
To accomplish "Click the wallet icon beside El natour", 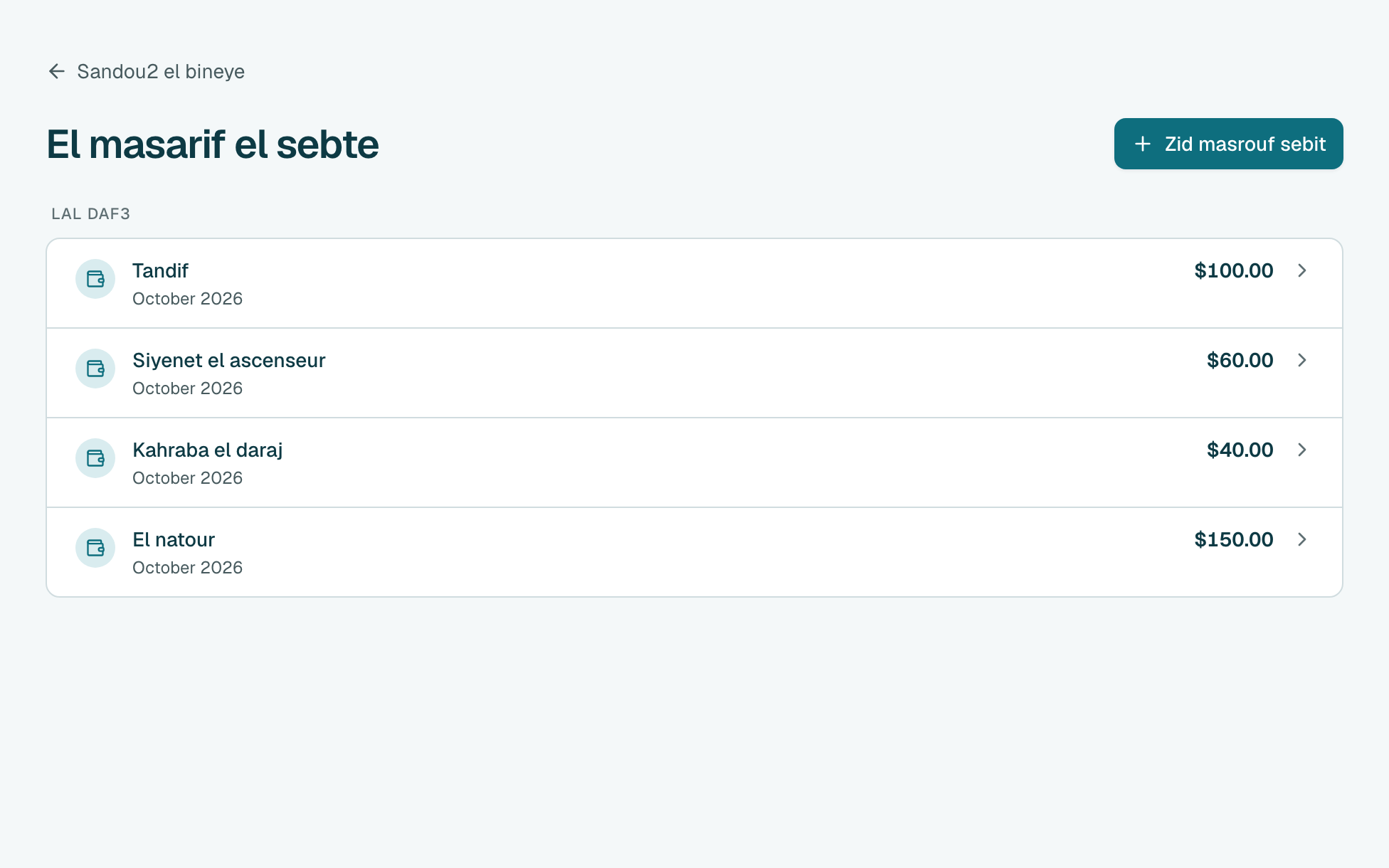I will tap(95, 548).
